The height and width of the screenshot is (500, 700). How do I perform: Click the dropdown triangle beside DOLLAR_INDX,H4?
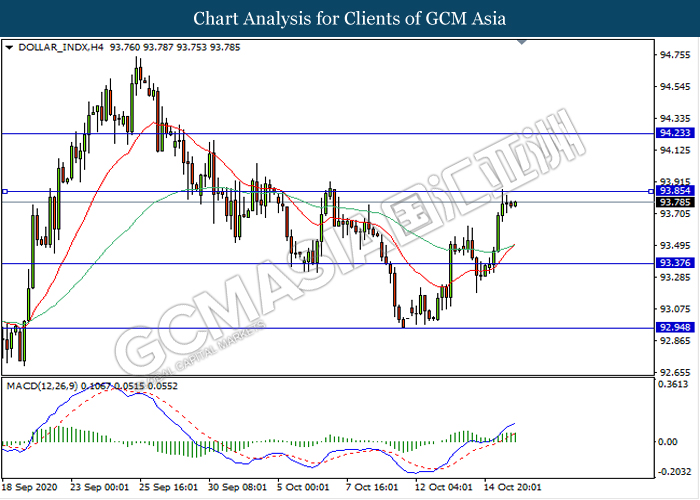click(9, 47)
